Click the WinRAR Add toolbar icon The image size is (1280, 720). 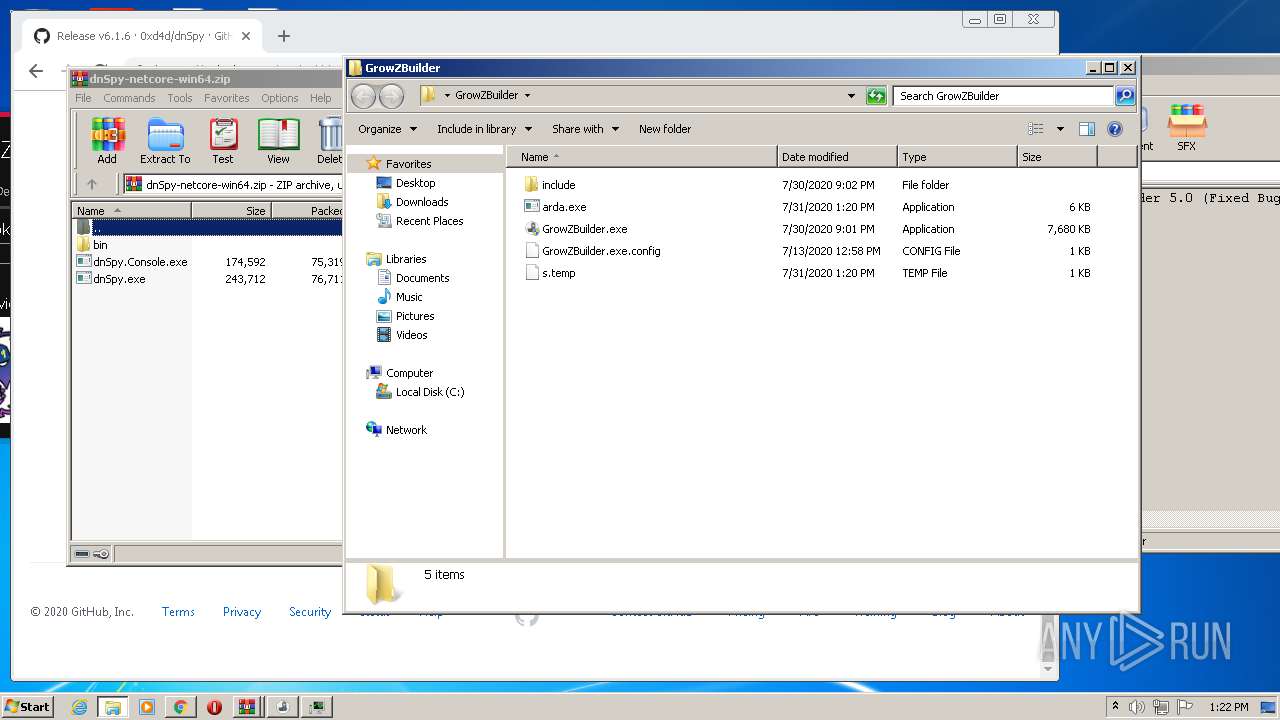pyautogui.click(x=107, y=135)
